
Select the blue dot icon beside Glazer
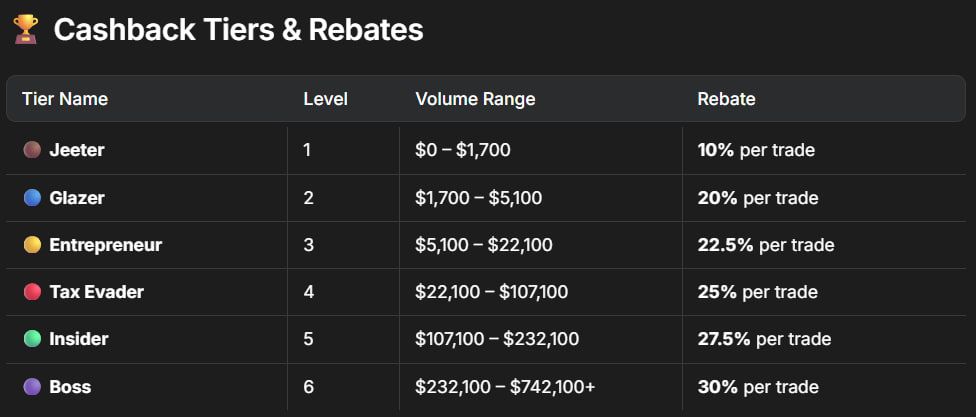point(32,198)
